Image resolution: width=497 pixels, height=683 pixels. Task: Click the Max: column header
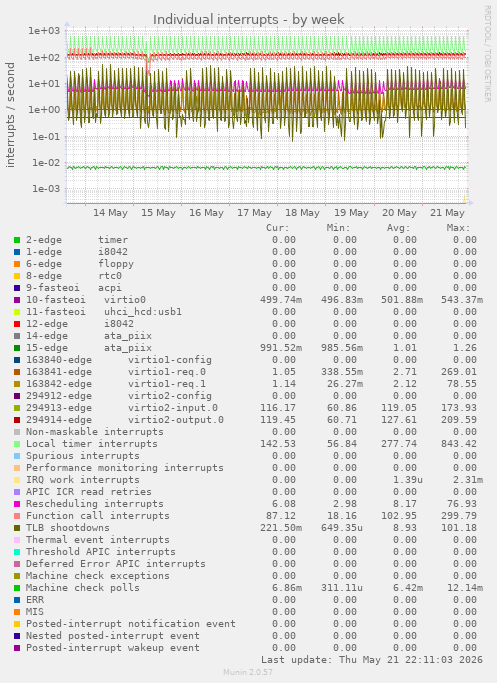458,228
